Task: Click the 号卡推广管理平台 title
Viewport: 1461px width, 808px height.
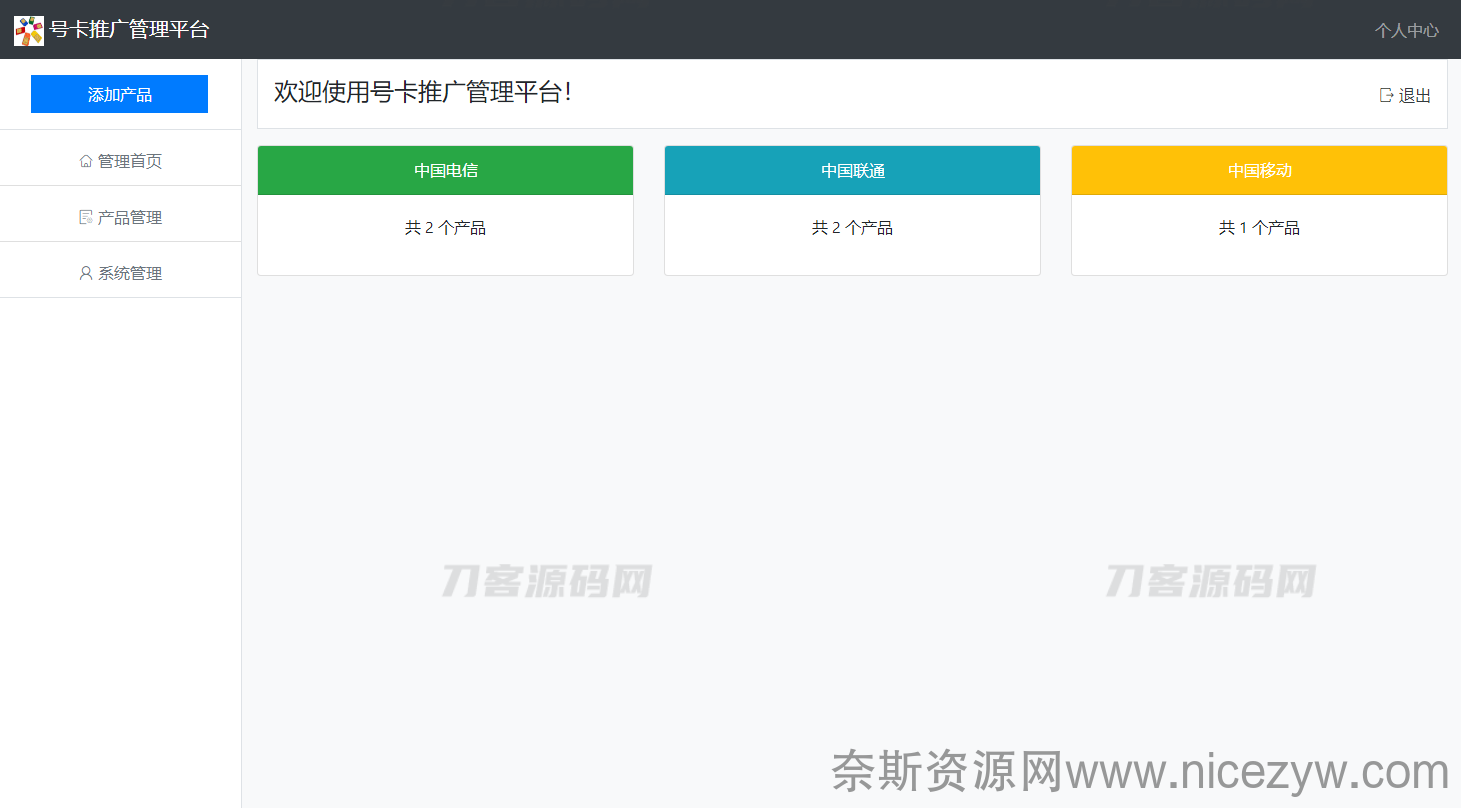Action: click(130, 30)
